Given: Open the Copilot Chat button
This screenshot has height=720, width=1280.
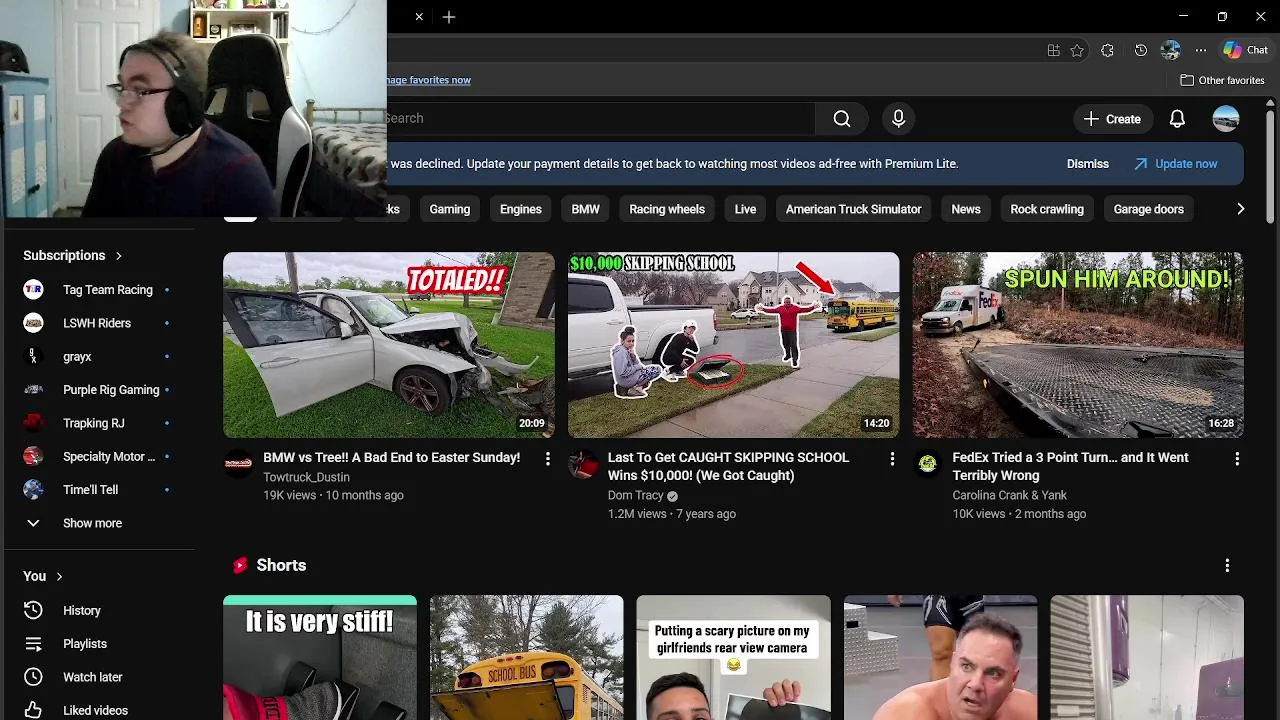Looking at the screenshot, I should tap(1246, 50).
